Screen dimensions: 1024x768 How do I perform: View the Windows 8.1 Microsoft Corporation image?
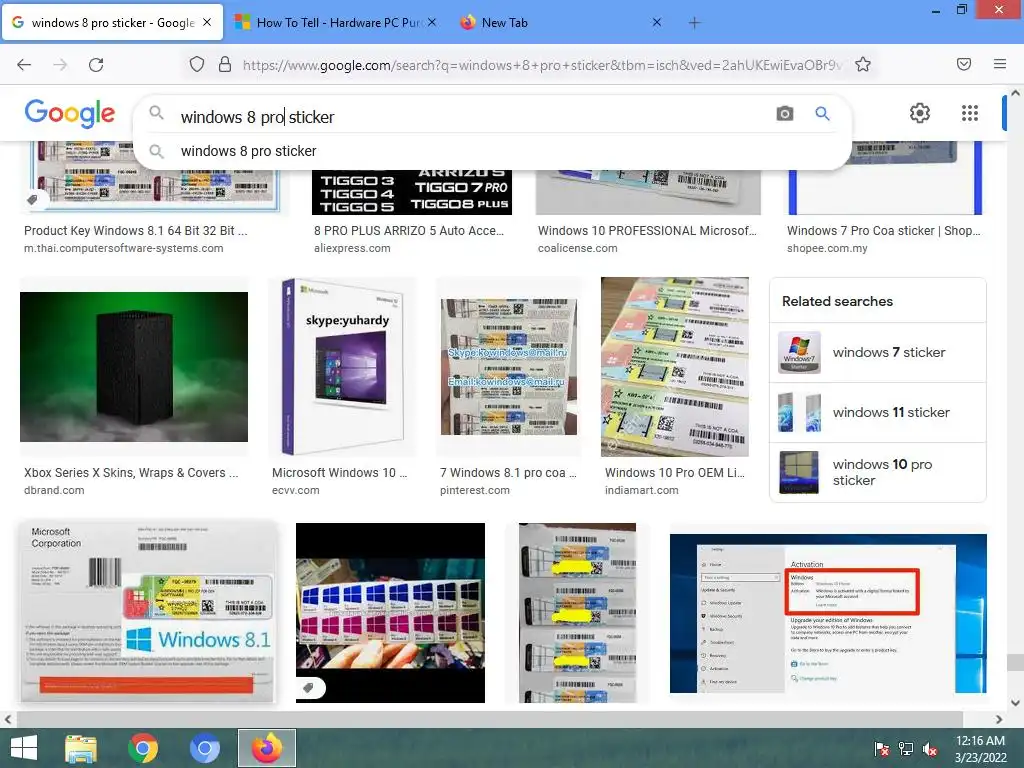148,612
